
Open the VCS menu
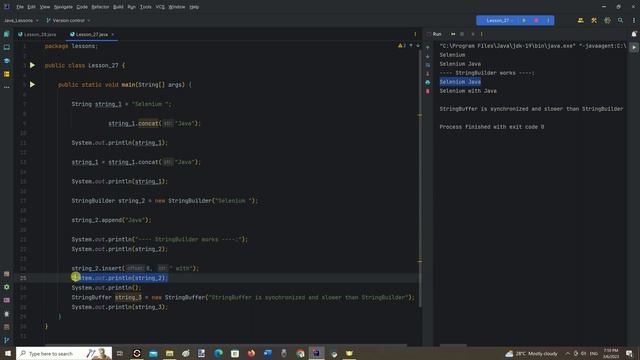tap(160, 7)
